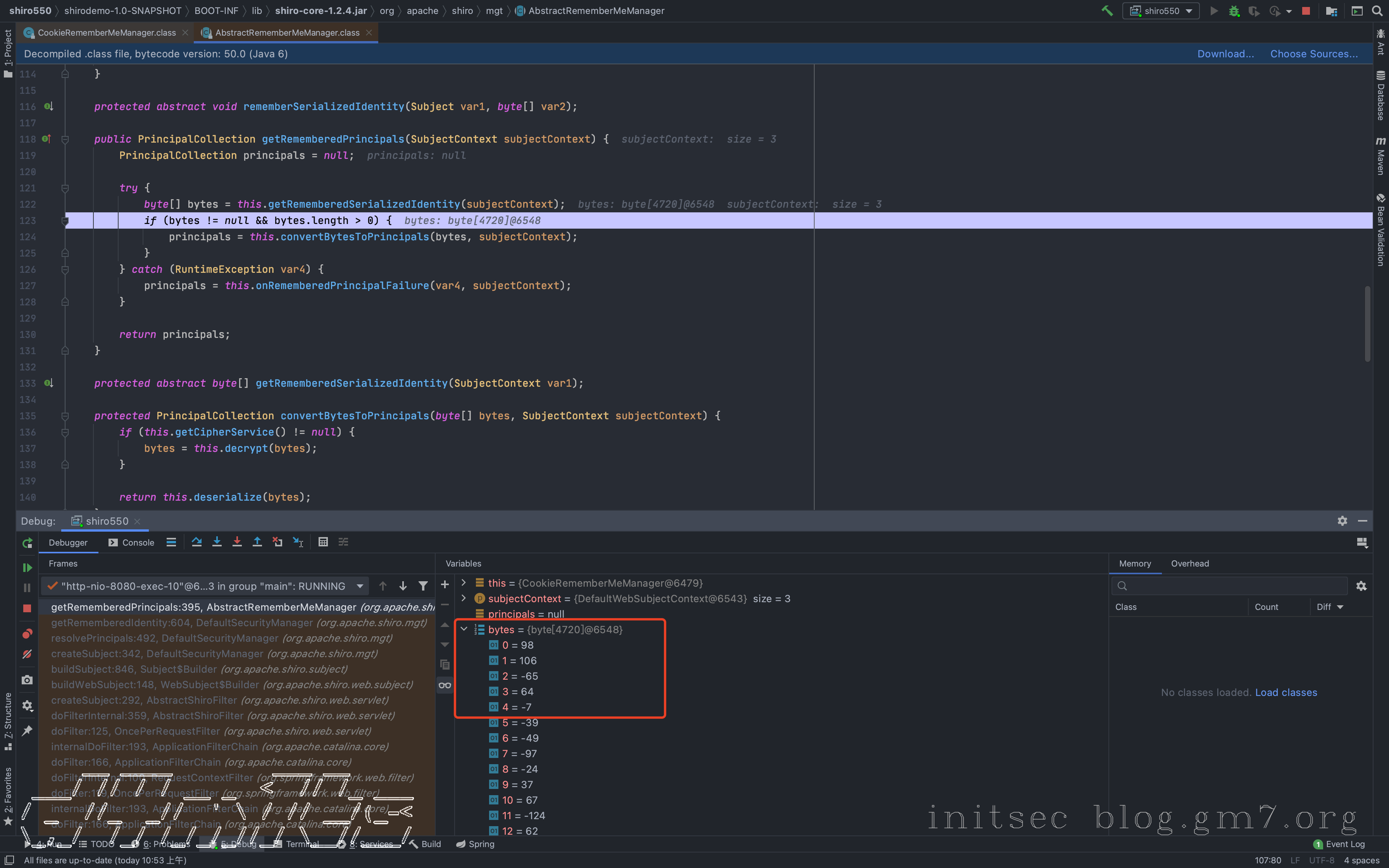Toggle the frames filter funnel icon
Screen dimensions: 1389x868
(x=423, y=586)
